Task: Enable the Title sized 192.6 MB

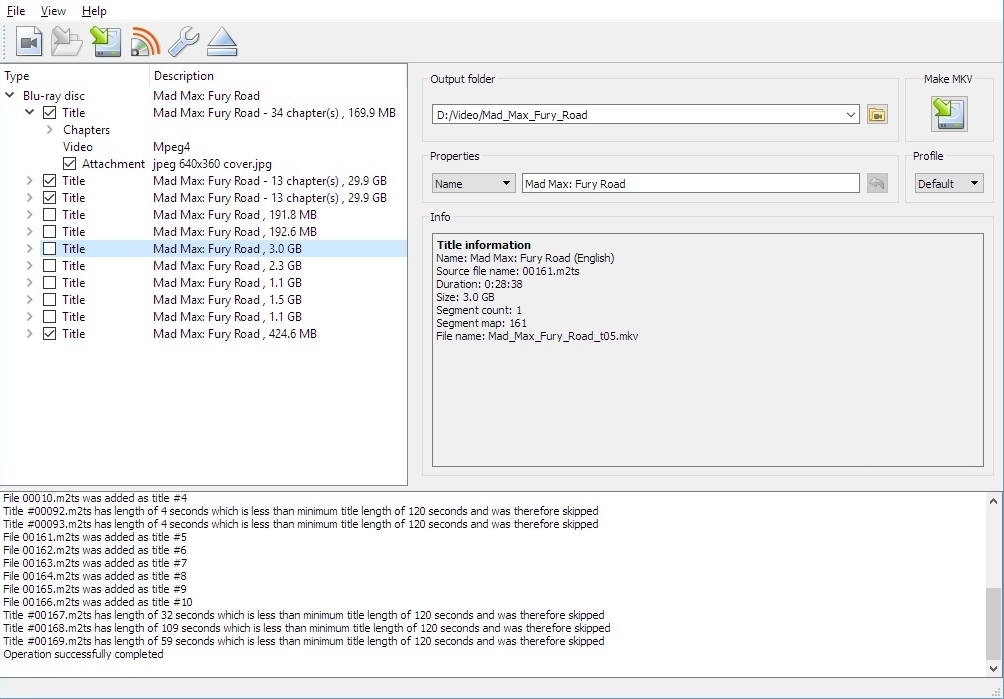Action: 48,231
